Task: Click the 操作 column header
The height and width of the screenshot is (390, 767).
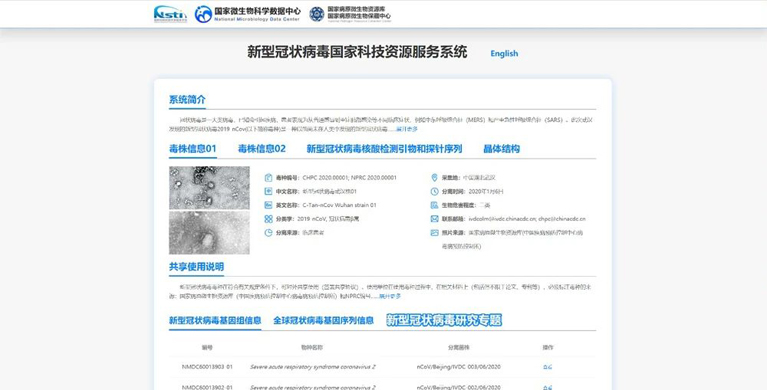Action: [x=548, y=347]
